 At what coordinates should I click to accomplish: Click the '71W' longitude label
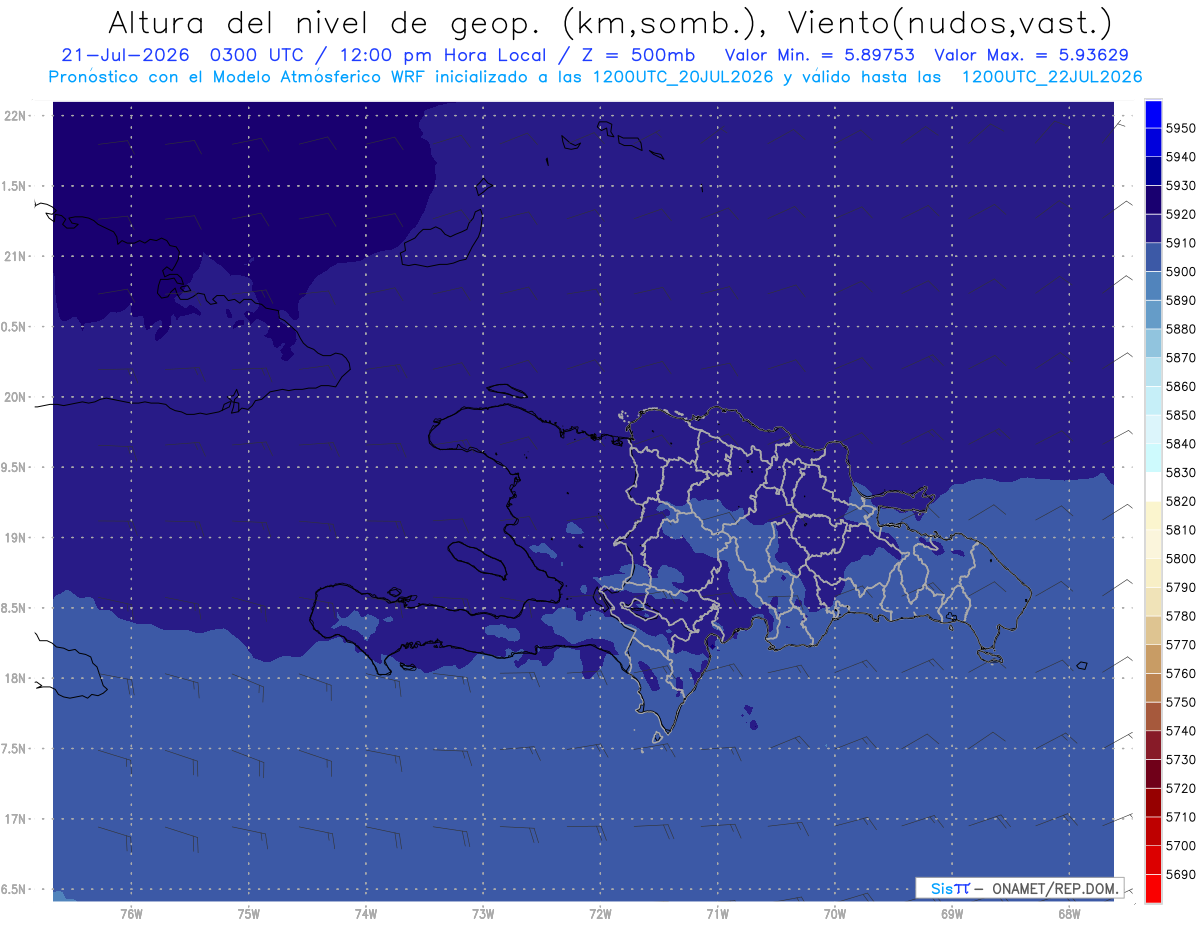717,913
